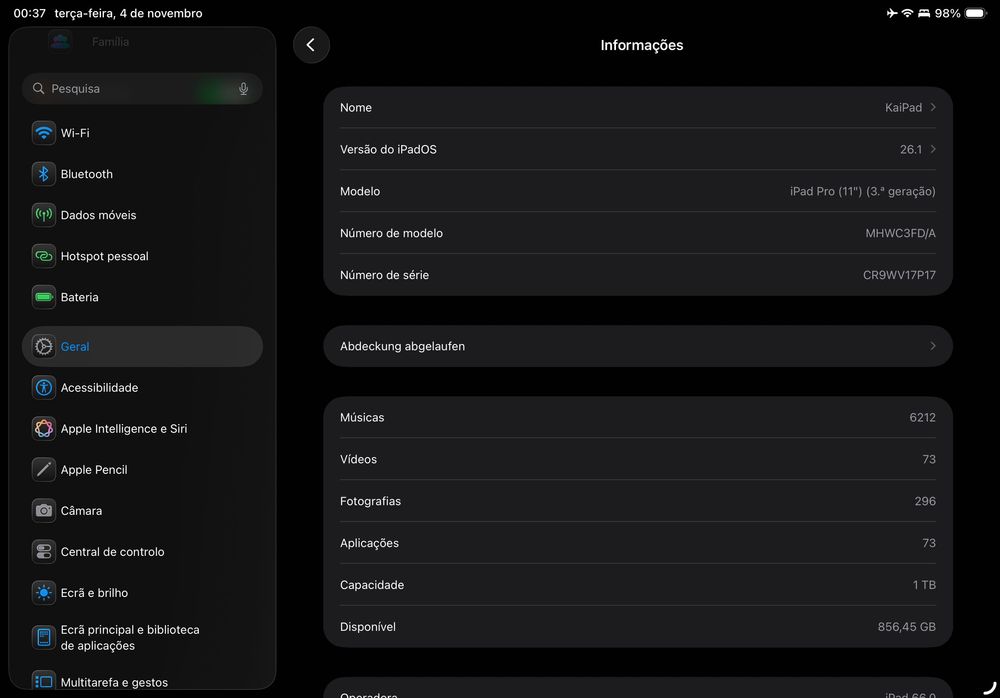Viewport: 1000px width, 698px height.
Task: Select Dados móveis menu label
Action: click(x=98, y=215)
